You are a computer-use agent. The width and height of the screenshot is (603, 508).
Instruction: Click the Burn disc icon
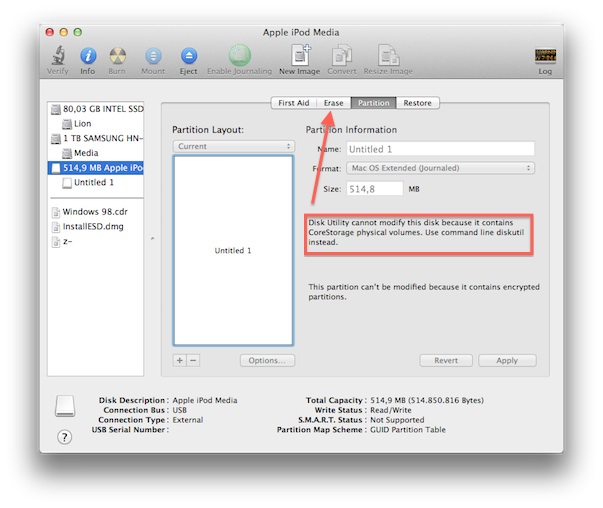(117, 56)
